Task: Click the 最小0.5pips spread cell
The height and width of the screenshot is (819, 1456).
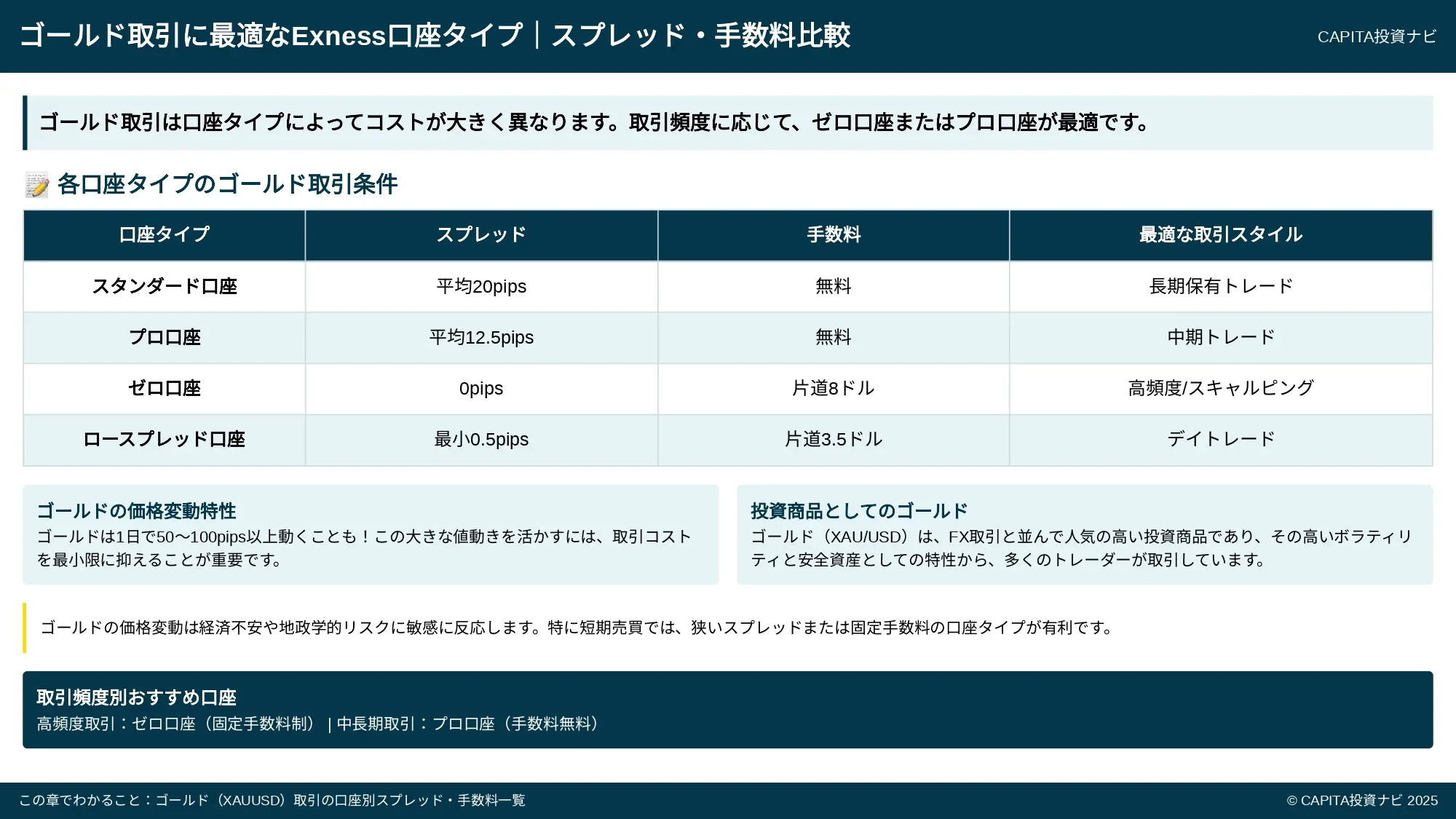Action: (481, 440)
